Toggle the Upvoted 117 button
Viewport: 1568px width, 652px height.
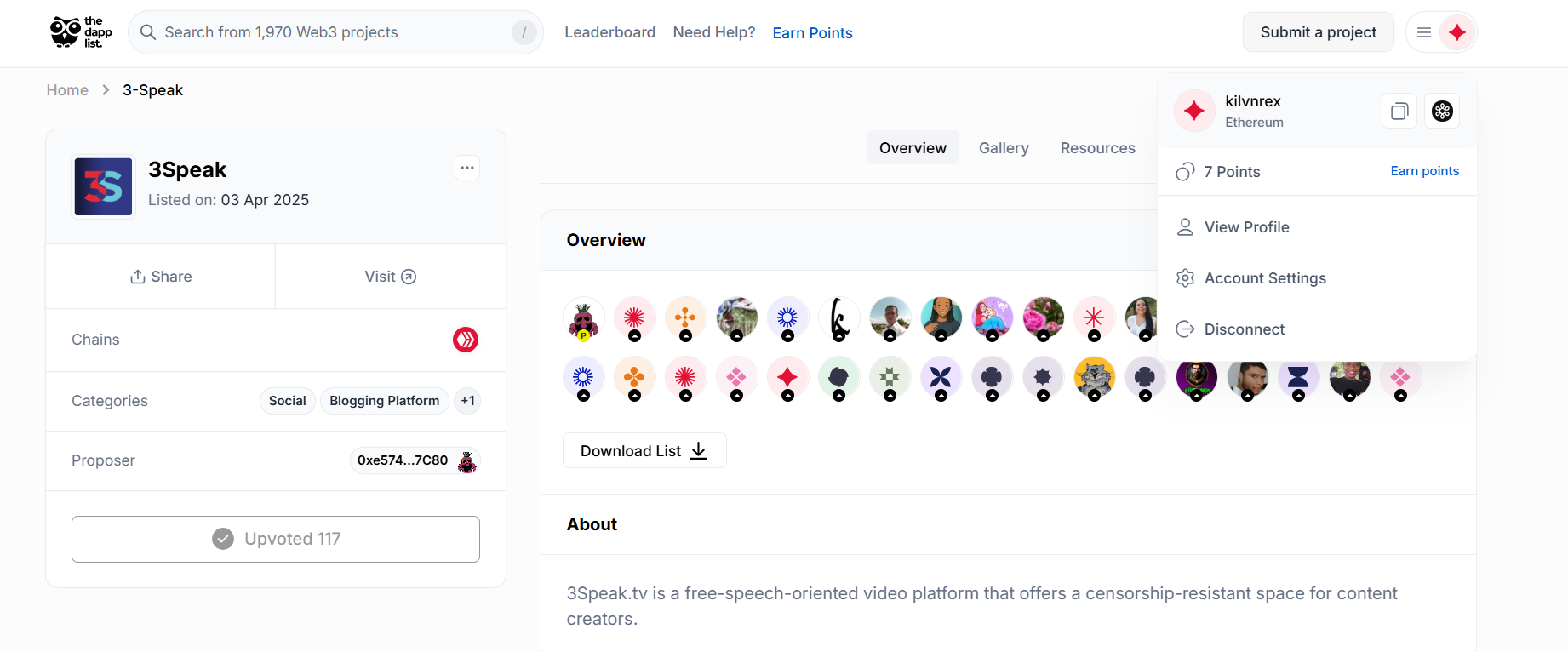[276, 539]
